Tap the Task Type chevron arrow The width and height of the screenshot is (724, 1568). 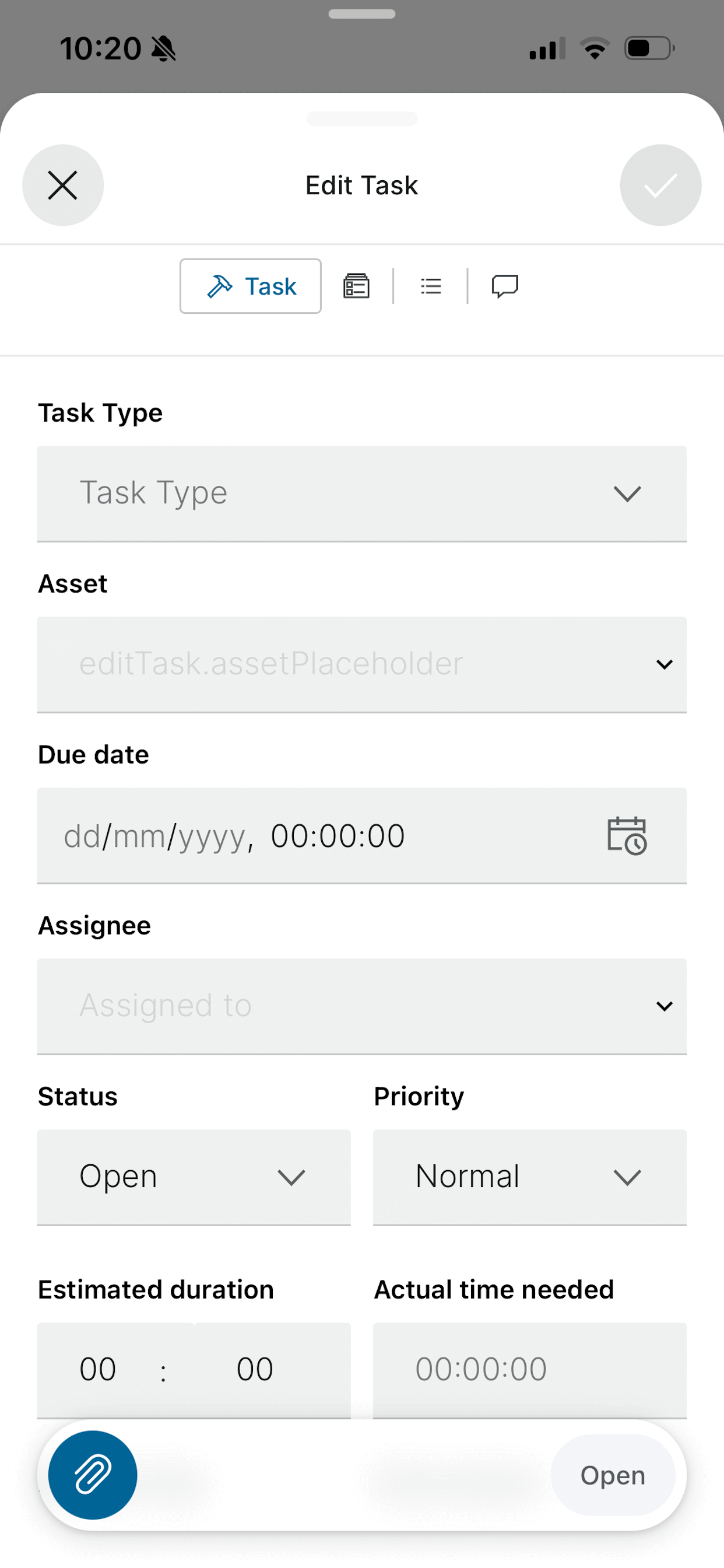coord(627,494)
